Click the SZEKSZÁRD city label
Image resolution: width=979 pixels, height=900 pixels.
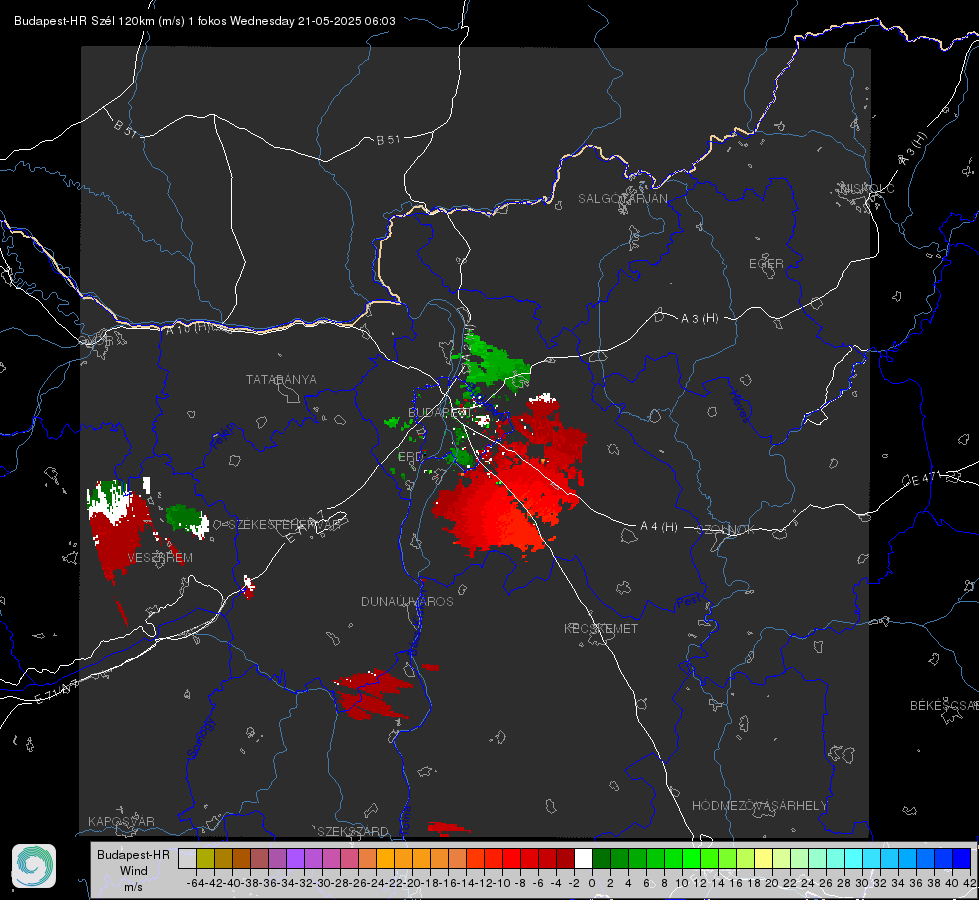coord(353,832)
